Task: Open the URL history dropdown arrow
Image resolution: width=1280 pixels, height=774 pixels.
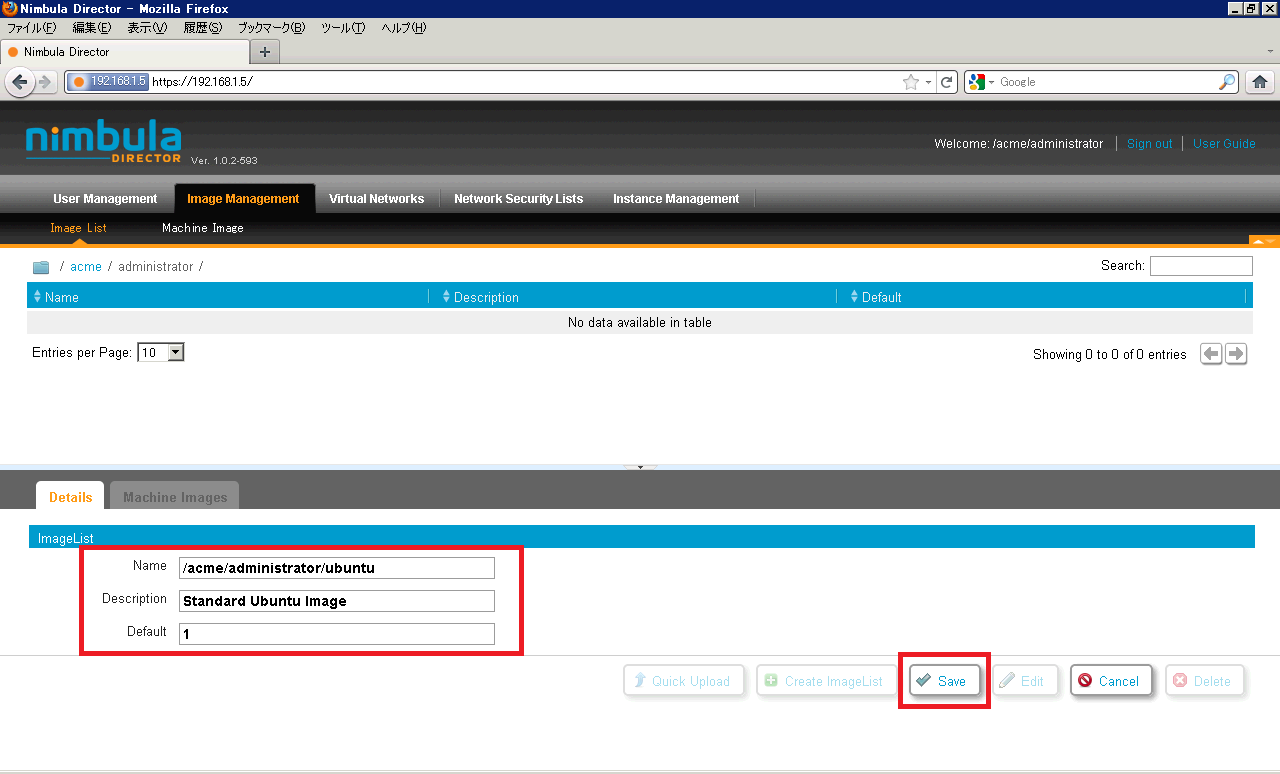Action: tap(929, 82)
